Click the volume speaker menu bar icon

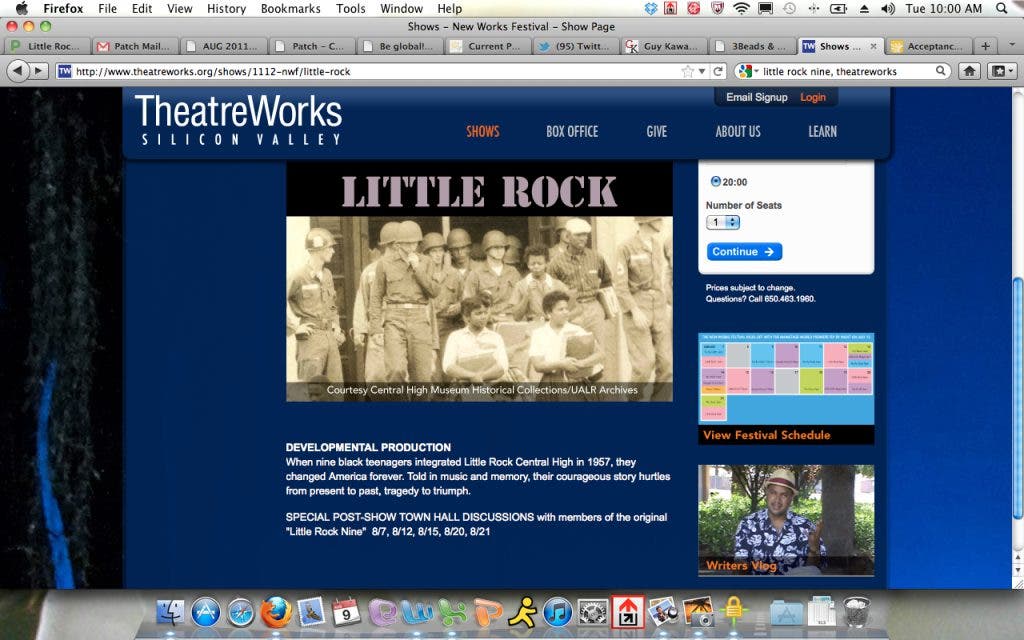click(x=888, y=8)
